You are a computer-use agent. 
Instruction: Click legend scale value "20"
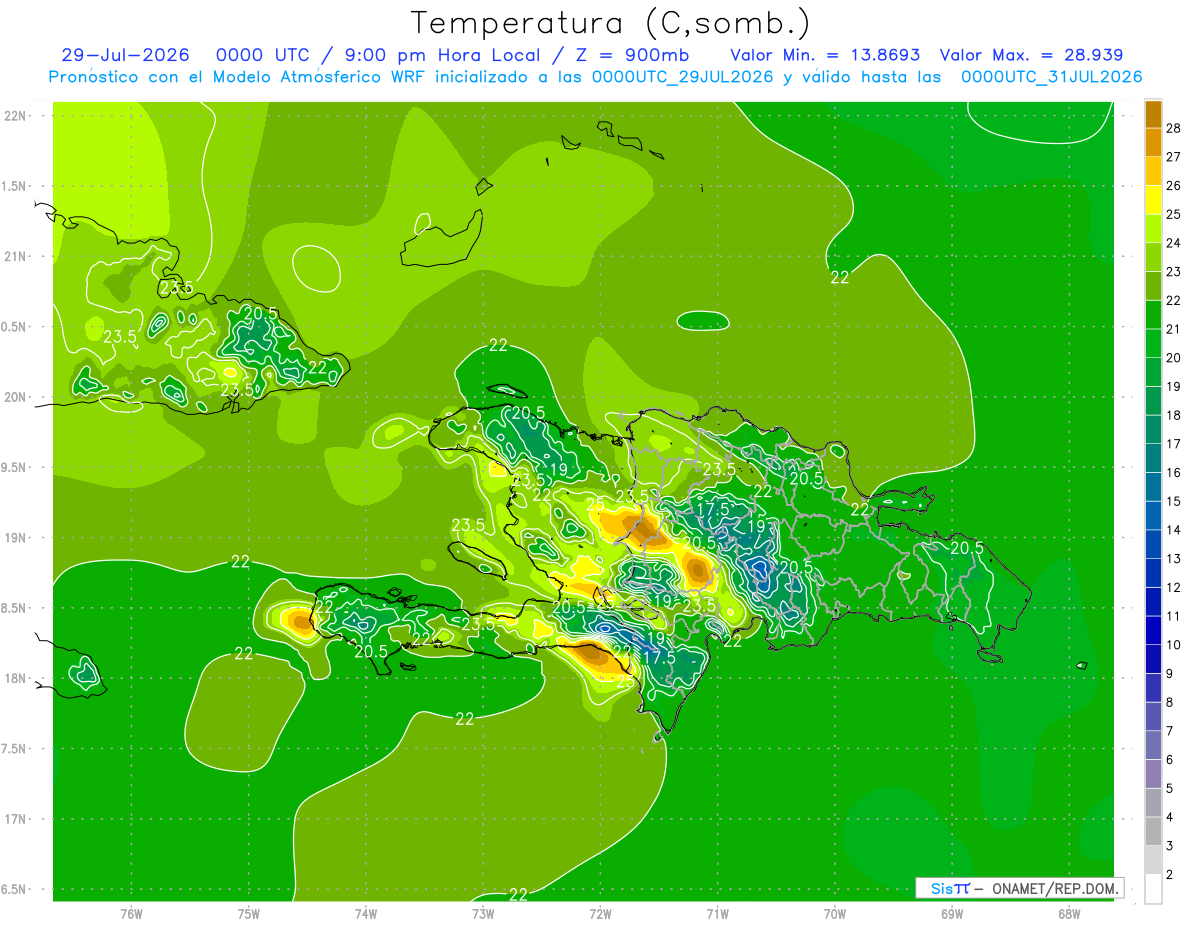(1174, 358)
